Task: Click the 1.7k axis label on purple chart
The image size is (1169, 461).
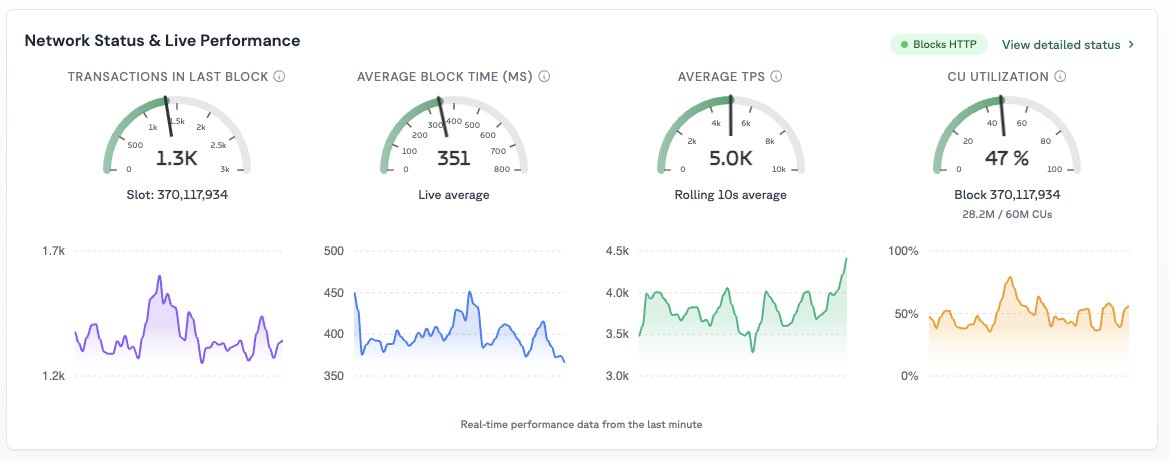Action: click(54, 251)
